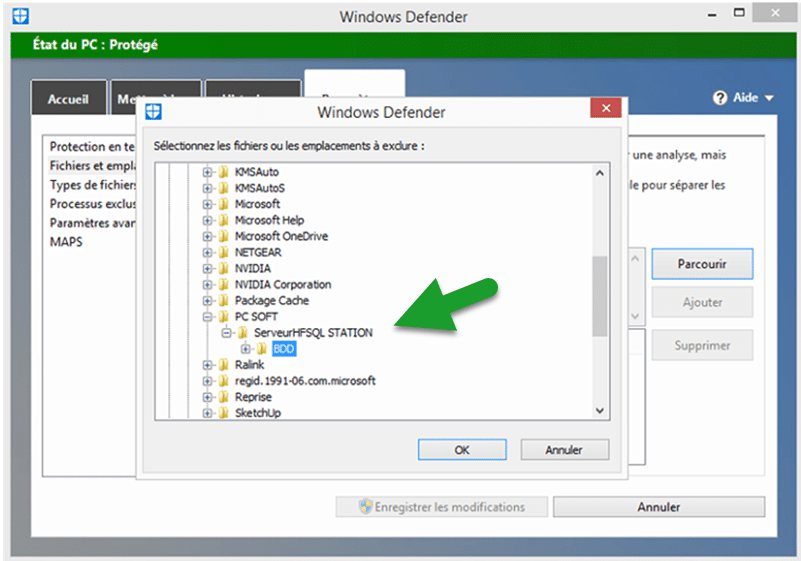801x561 pixels.
Task: Click the folder tree scrollbar thumb
Action: coord(600,296)
